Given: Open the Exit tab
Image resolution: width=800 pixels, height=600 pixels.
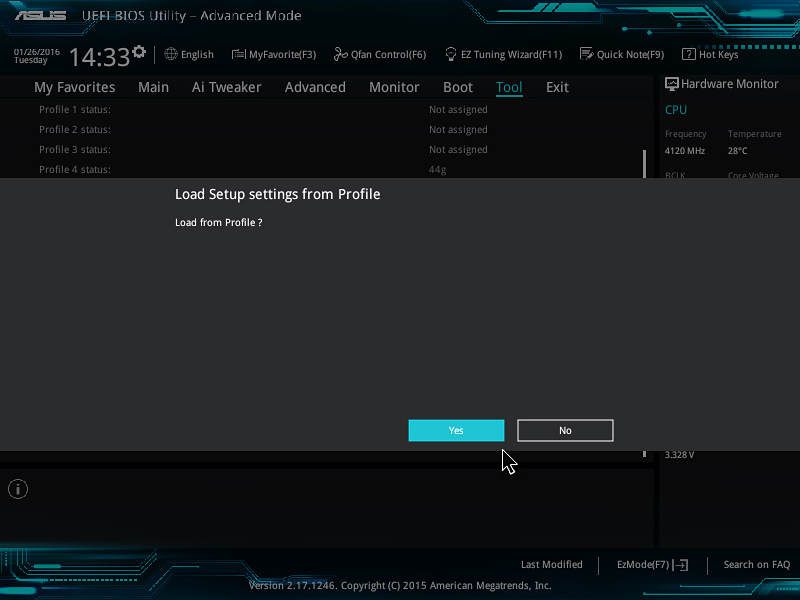Looking at the screenshot, I should 557,87.
